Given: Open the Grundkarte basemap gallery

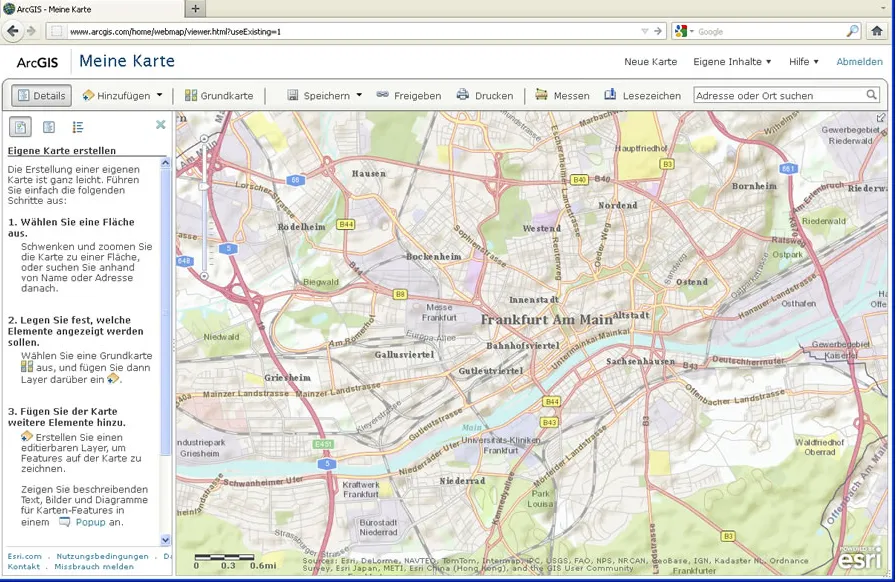Looking at the screenshot, I should [218, 96].
